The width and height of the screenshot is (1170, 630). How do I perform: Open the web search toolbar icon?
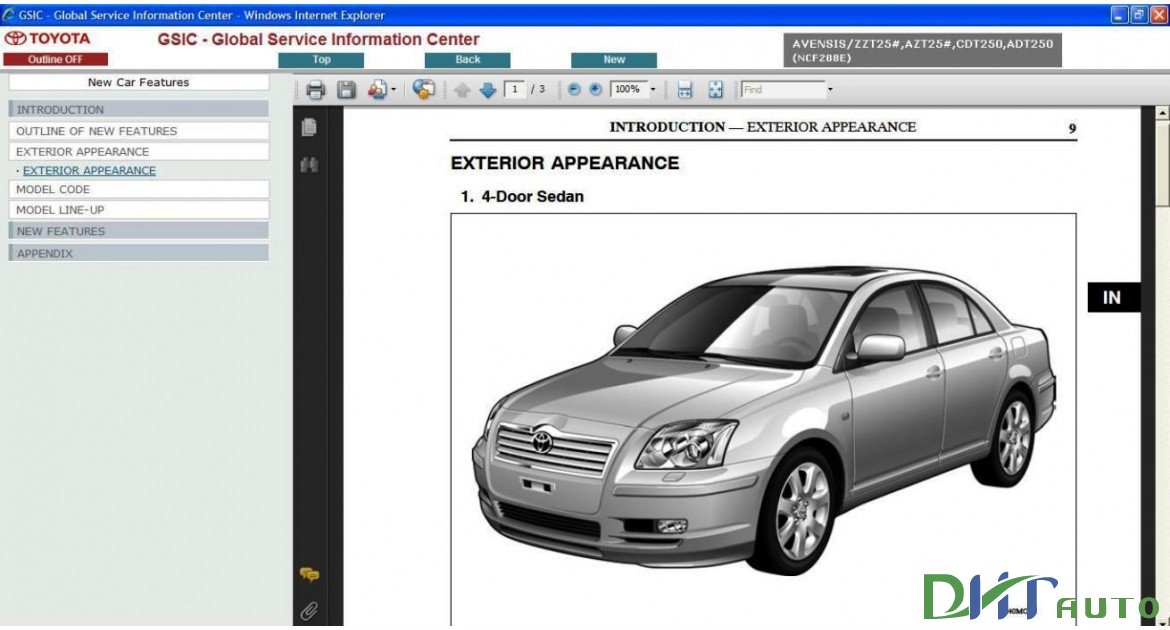tap(423, 89)
